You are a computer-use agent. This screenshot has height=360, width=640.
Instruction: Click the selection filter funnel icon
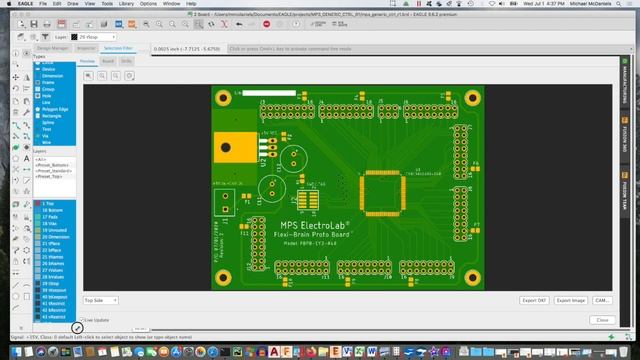point(45,37)
